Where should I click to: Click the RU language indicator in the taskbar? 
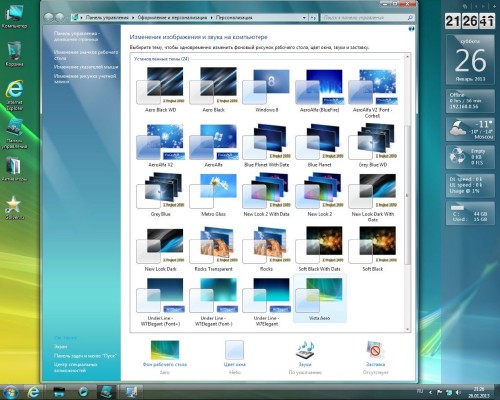pyautogui.click(x=420, y=391)
